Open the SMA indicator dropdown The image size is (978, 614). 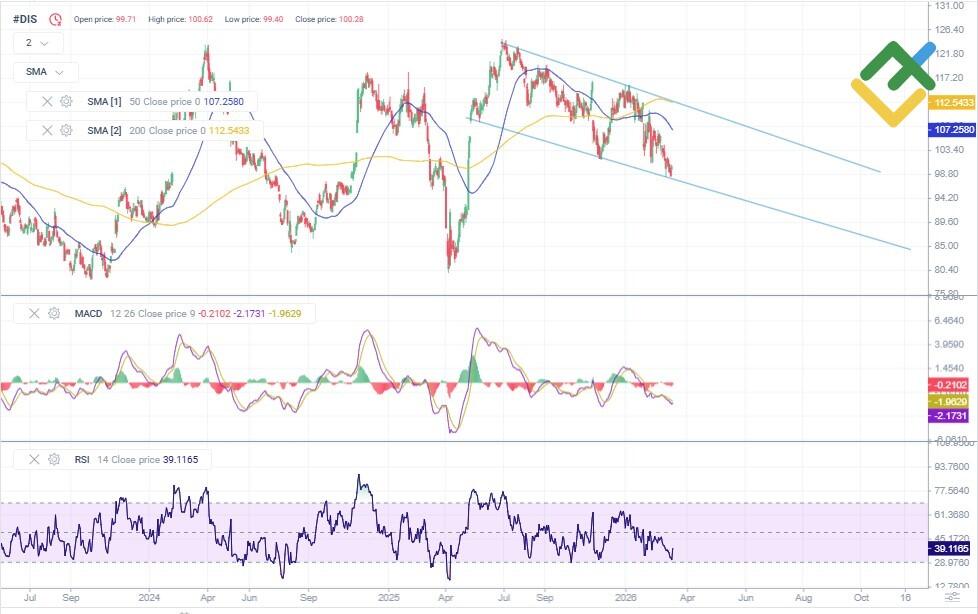point(46,72)
